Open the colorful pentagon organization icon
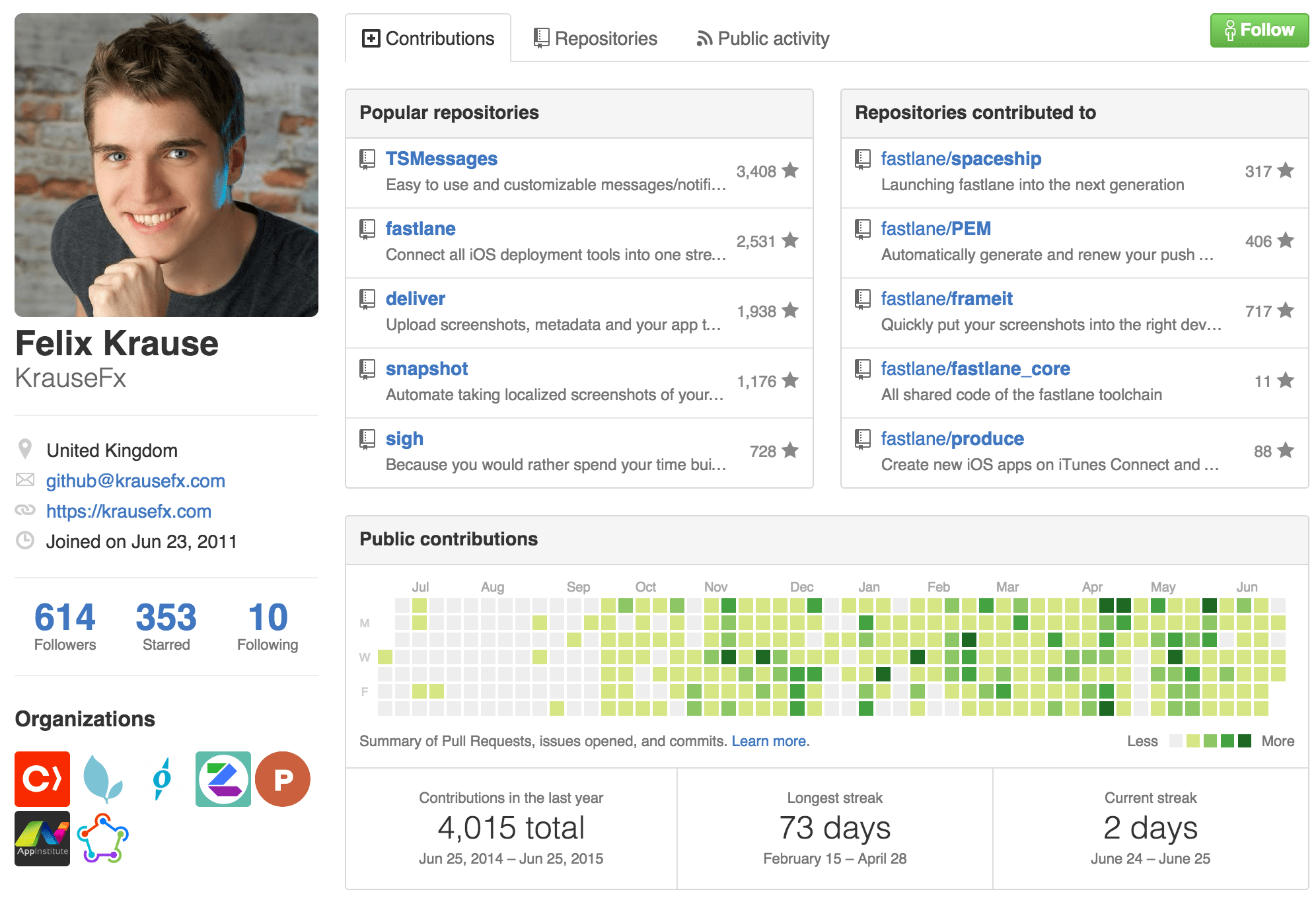This screenshot has width=1316, height=898. tap(103, 838)
